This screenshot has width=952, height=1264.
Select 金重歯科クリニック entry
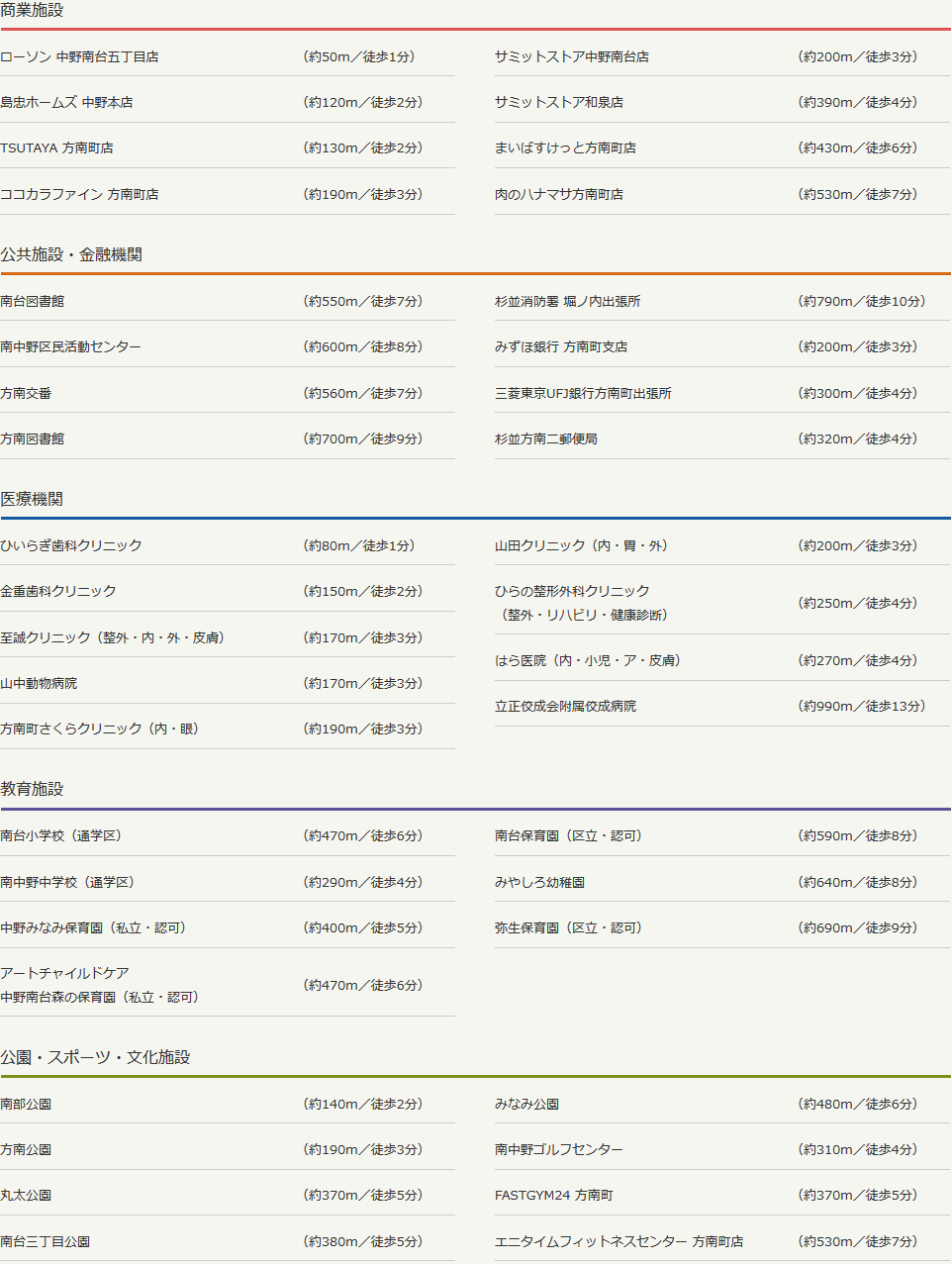tap(58, 591)
